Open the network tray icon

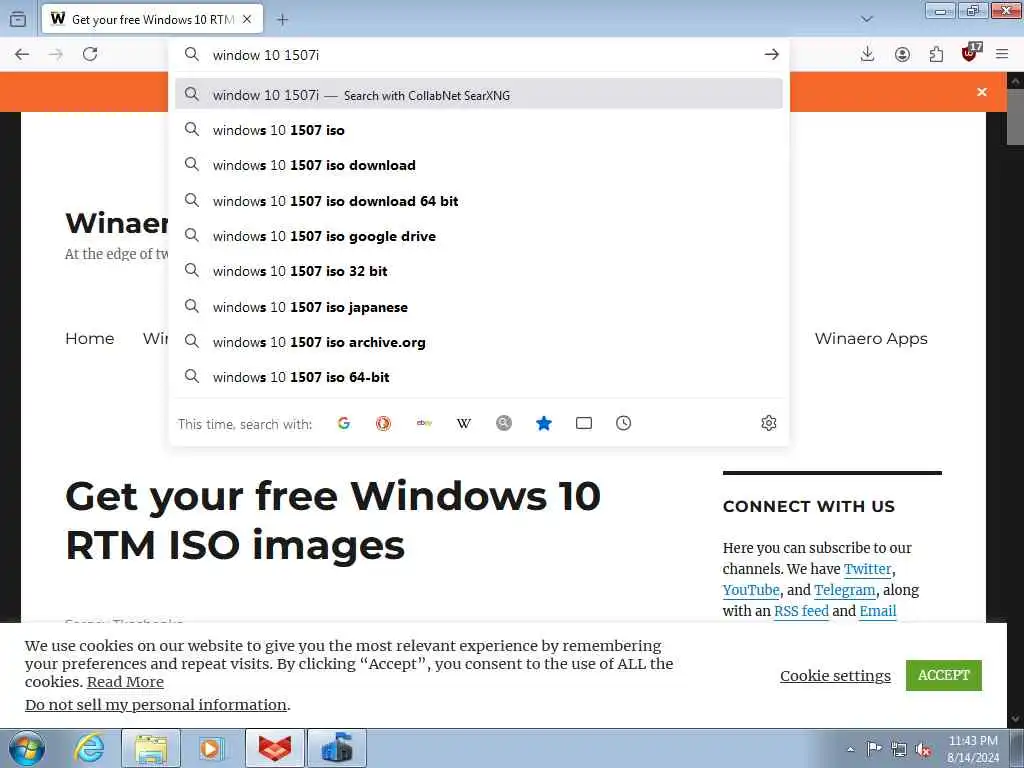pos(899,749)
